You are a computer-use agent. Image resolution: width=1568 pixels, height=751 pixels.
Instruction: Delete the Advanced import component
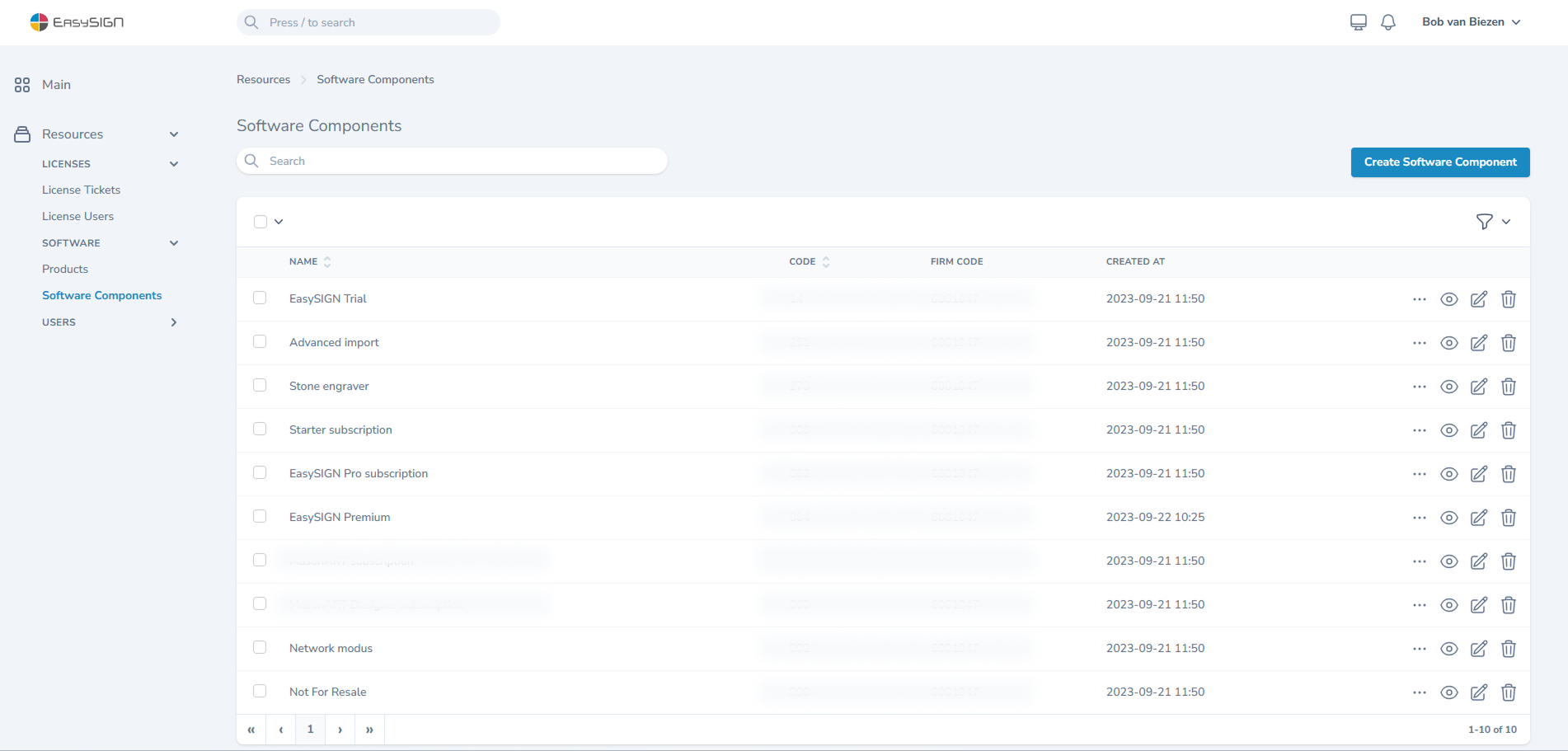(x=1509, y=343)
